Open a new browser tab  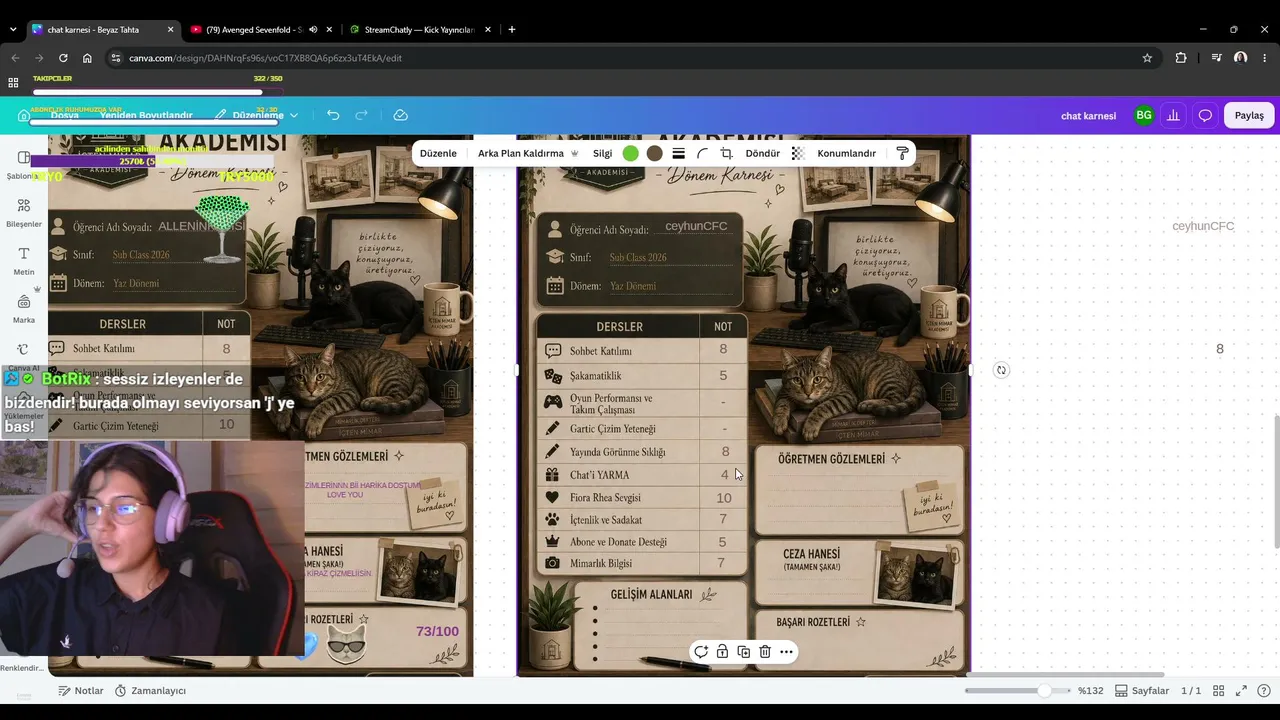click(x=512, y=30)
